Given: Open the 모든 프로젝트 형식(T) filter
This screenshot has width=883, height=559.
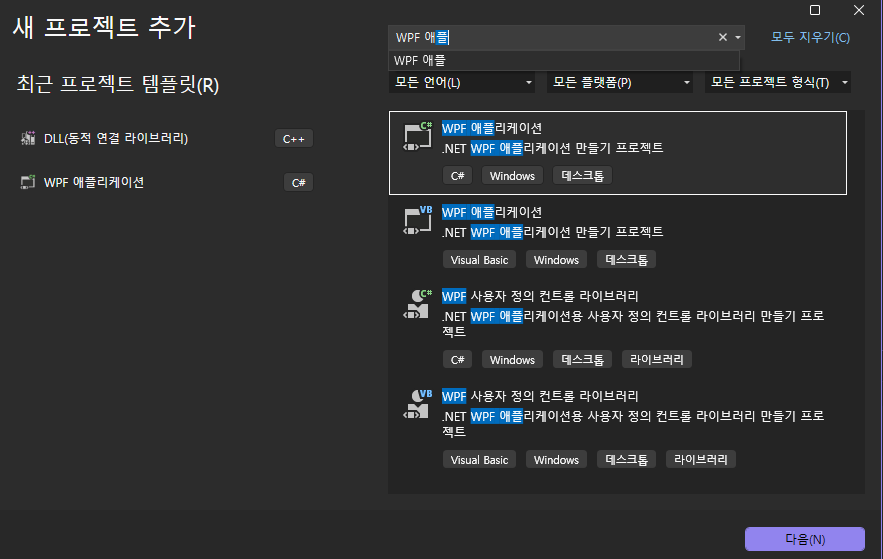Looking at the screenshot, I should [x=778, y=83].
